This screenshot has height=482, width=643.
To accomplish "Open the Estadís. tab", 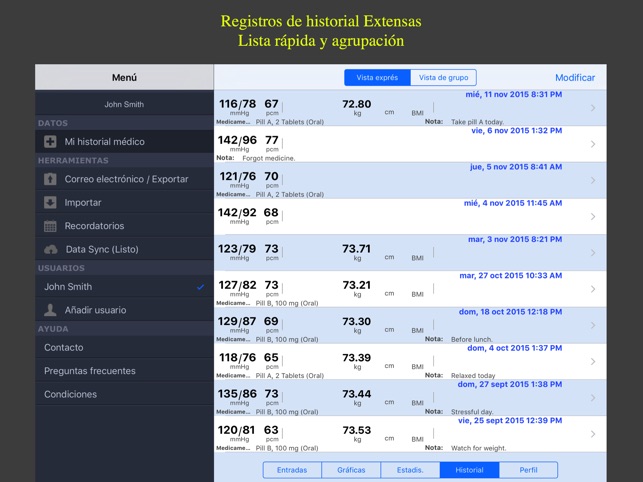I will coord(410,470).
